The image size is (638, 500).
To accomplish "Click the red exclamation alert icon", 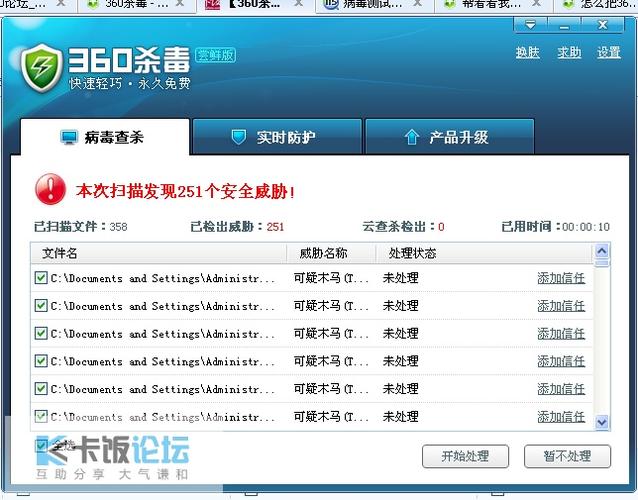I will [x=50, y=189].
